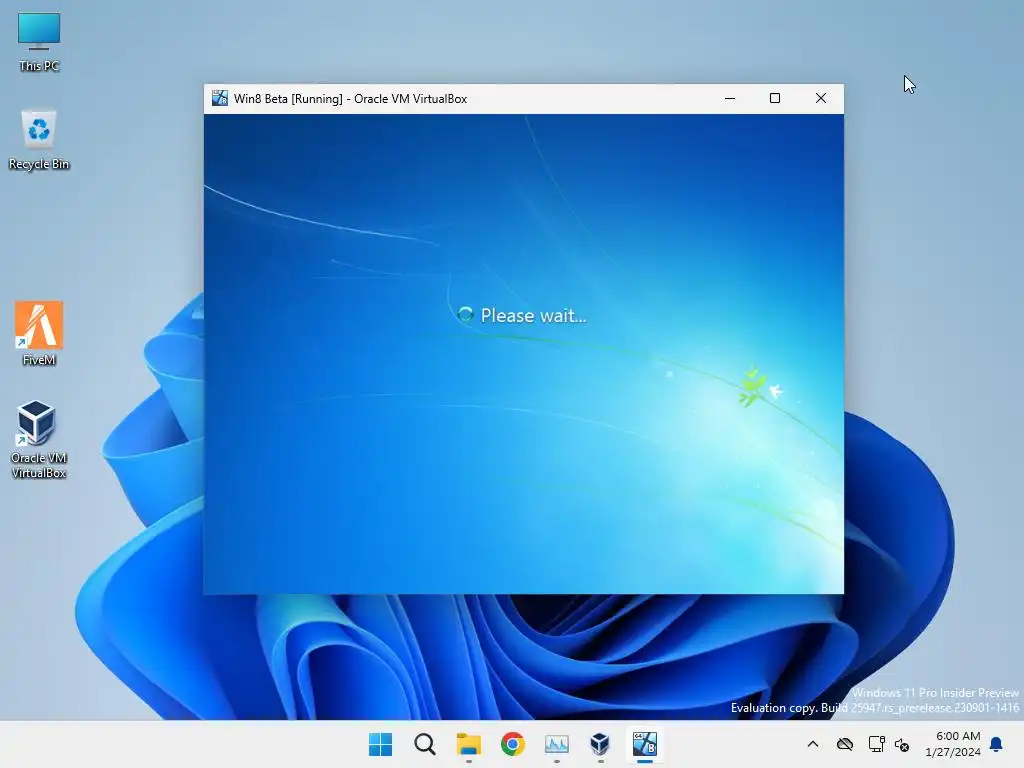Open the muted volume tray icon
This screenshot has width=1024, height=768.
[x=902, y=744]
